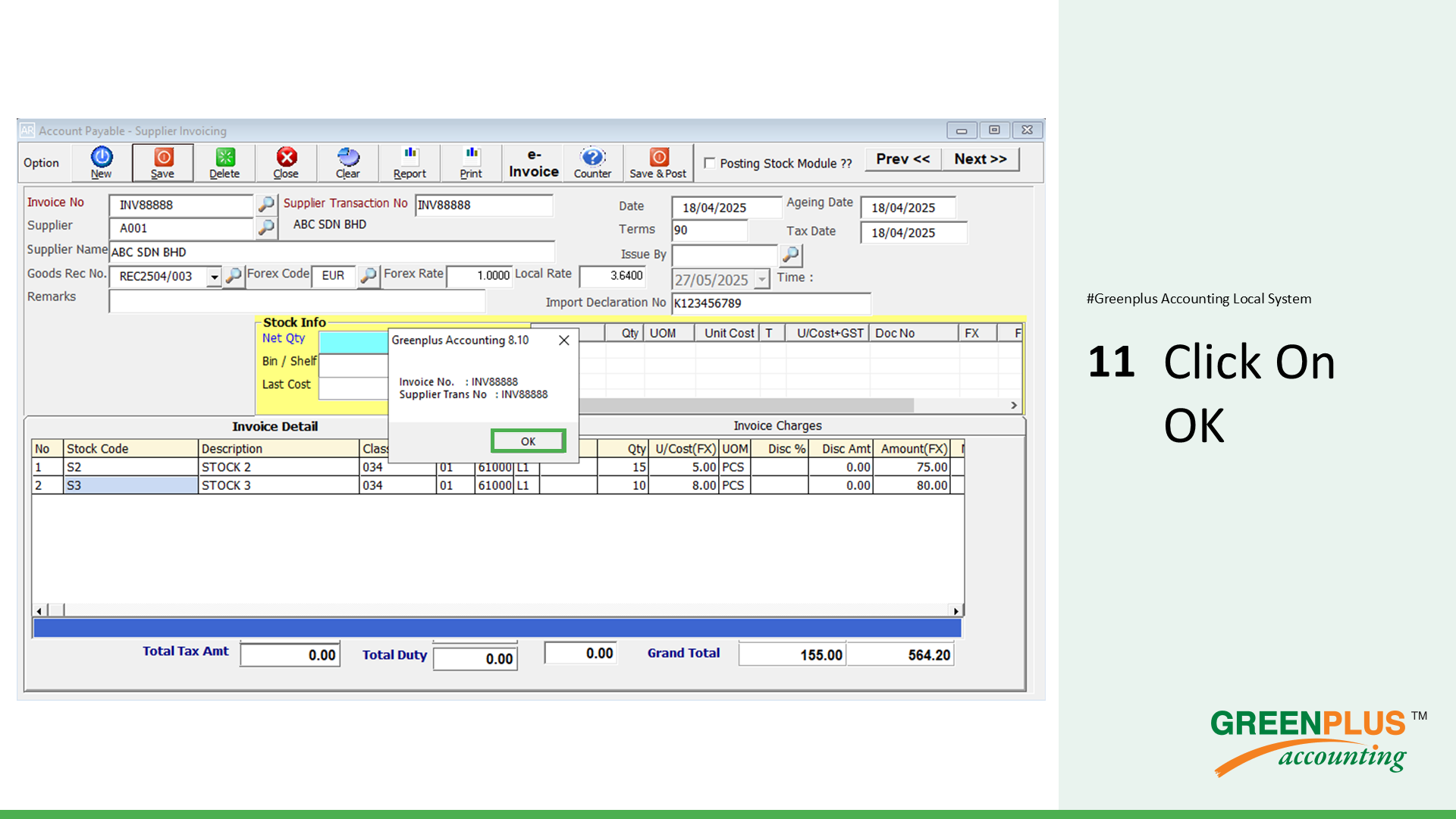Click the Grand Total 564.20 field

(x=900, y=654)
